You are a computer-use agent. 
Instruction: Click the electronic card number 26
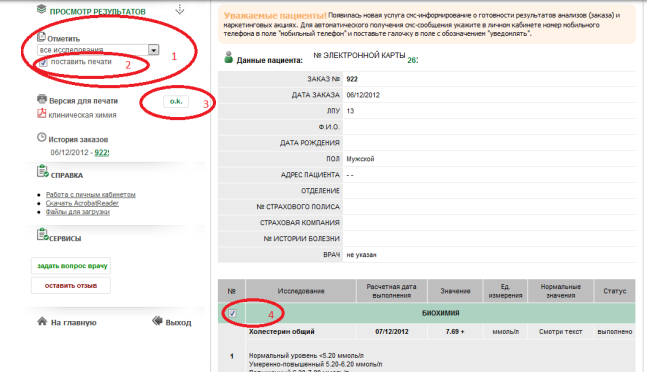coord(413,60)
